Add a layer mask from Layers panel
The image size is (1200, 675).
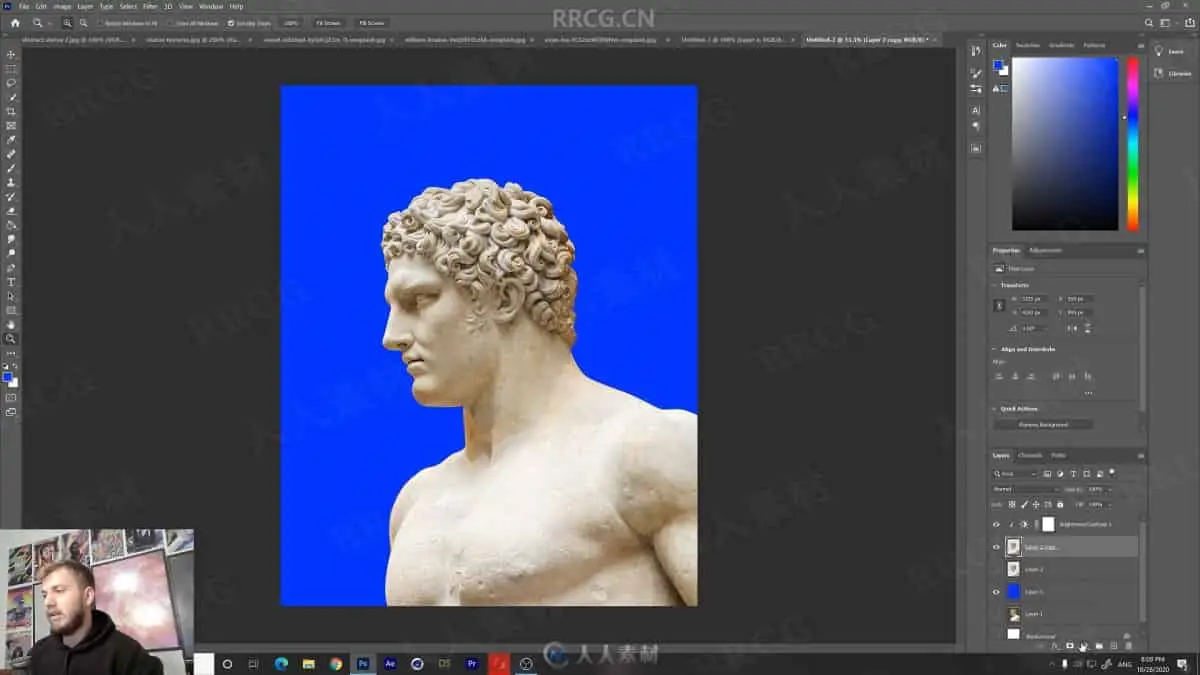point(1069,646)
